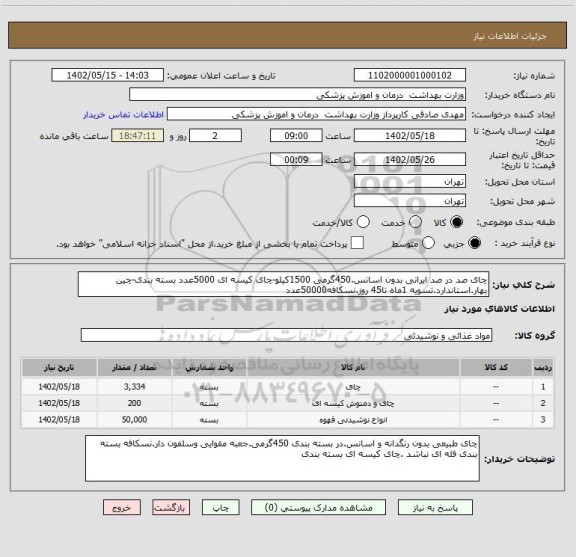
Task: Click the quantity cell 50,000
Action: 134,420
